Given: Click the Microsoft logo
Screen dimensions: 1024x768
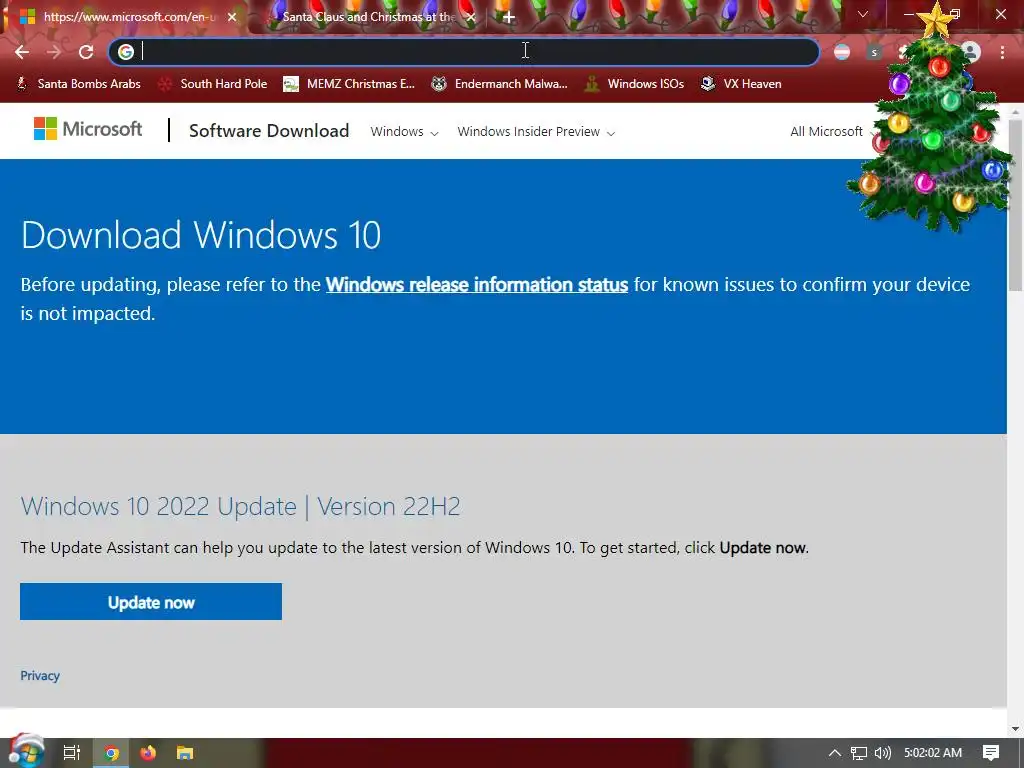Looking at the screenshot, I should (x=88, y=129).
